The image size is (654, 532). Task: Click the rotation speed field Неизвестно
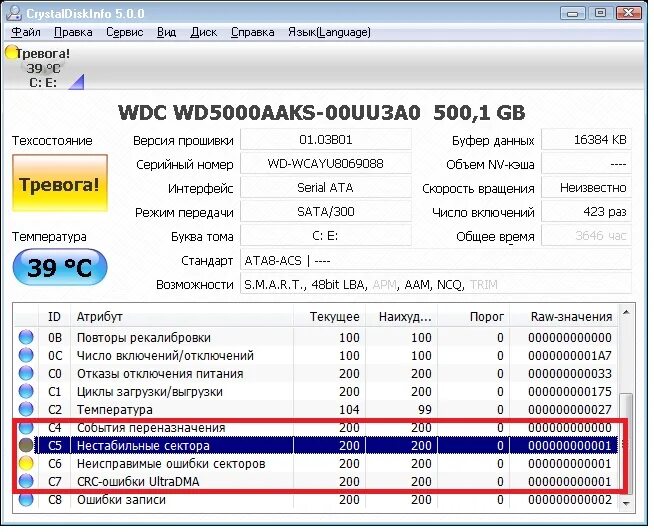(x=586, y=187)
